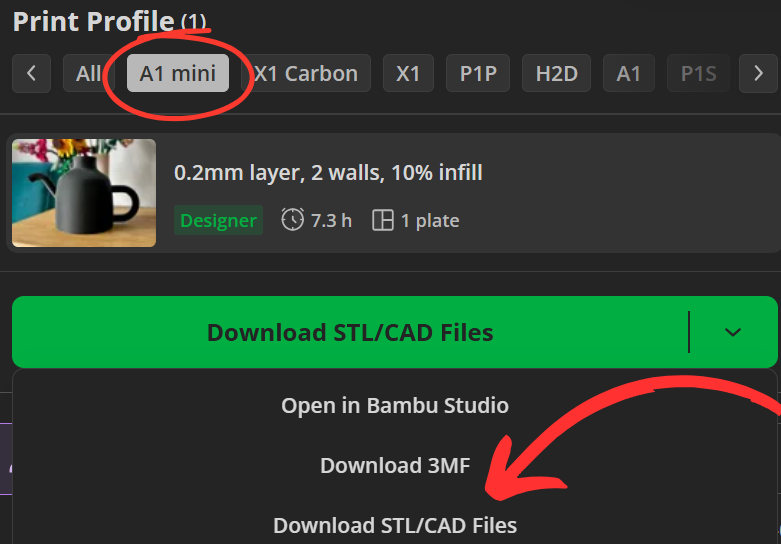The image size is (781, 544).
Task: Filter profiles by X1 Carbon
Action: [x=306, y=73]
